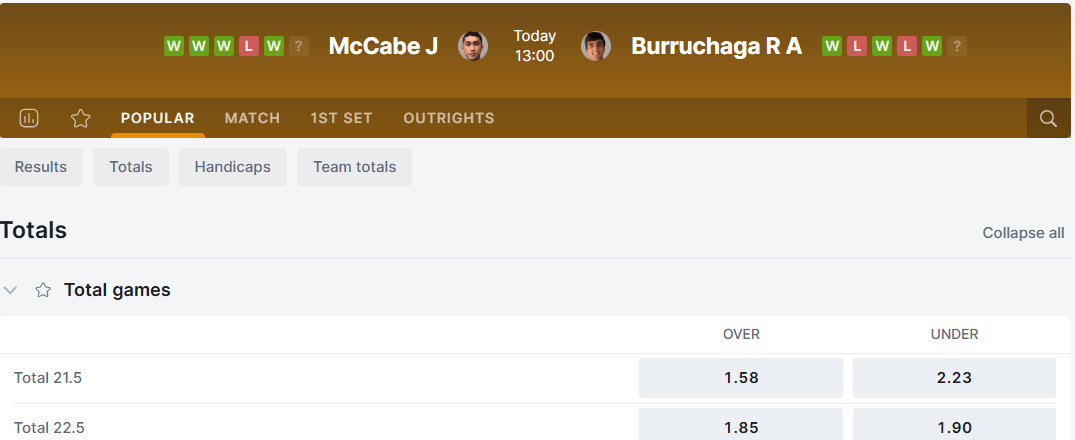The height and width of the screenshot is (440, 1075).
Task: Collapse the Total games section chevron
Action: [11, 290]
